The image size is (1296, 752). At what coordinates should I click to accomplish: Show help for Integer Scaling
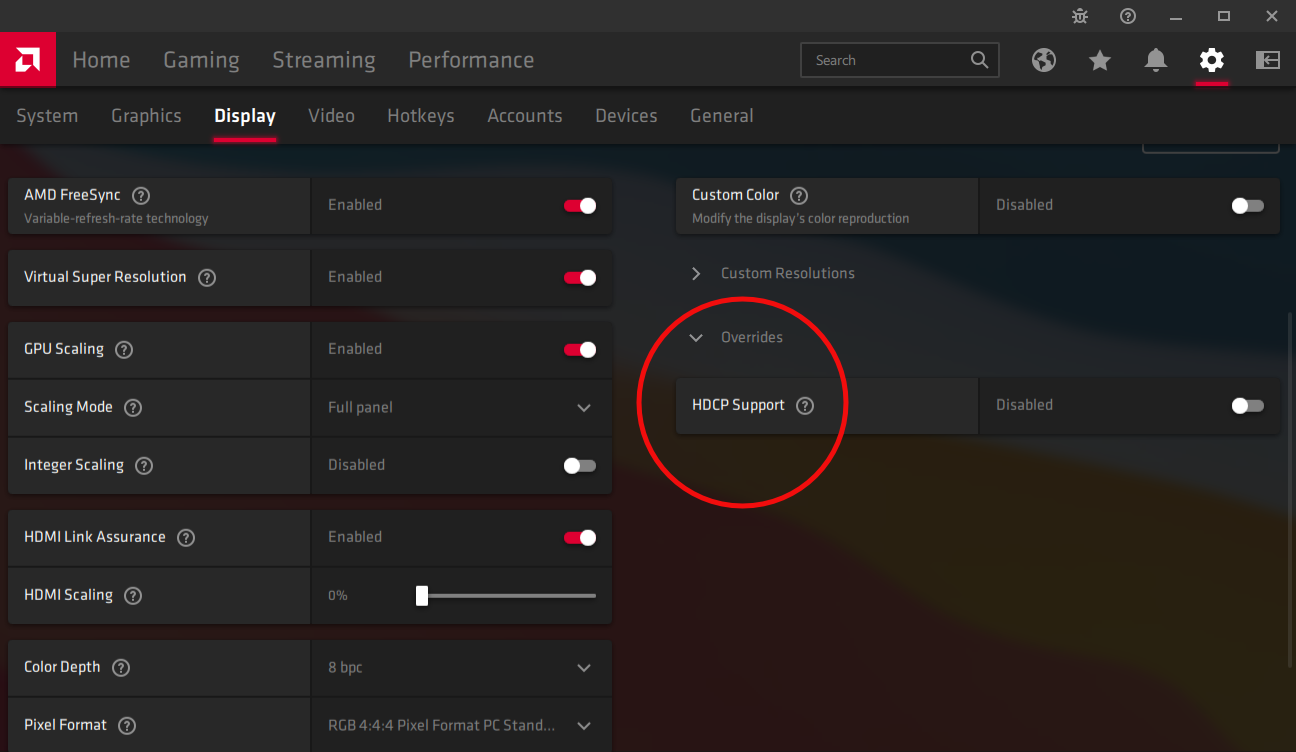144,466
